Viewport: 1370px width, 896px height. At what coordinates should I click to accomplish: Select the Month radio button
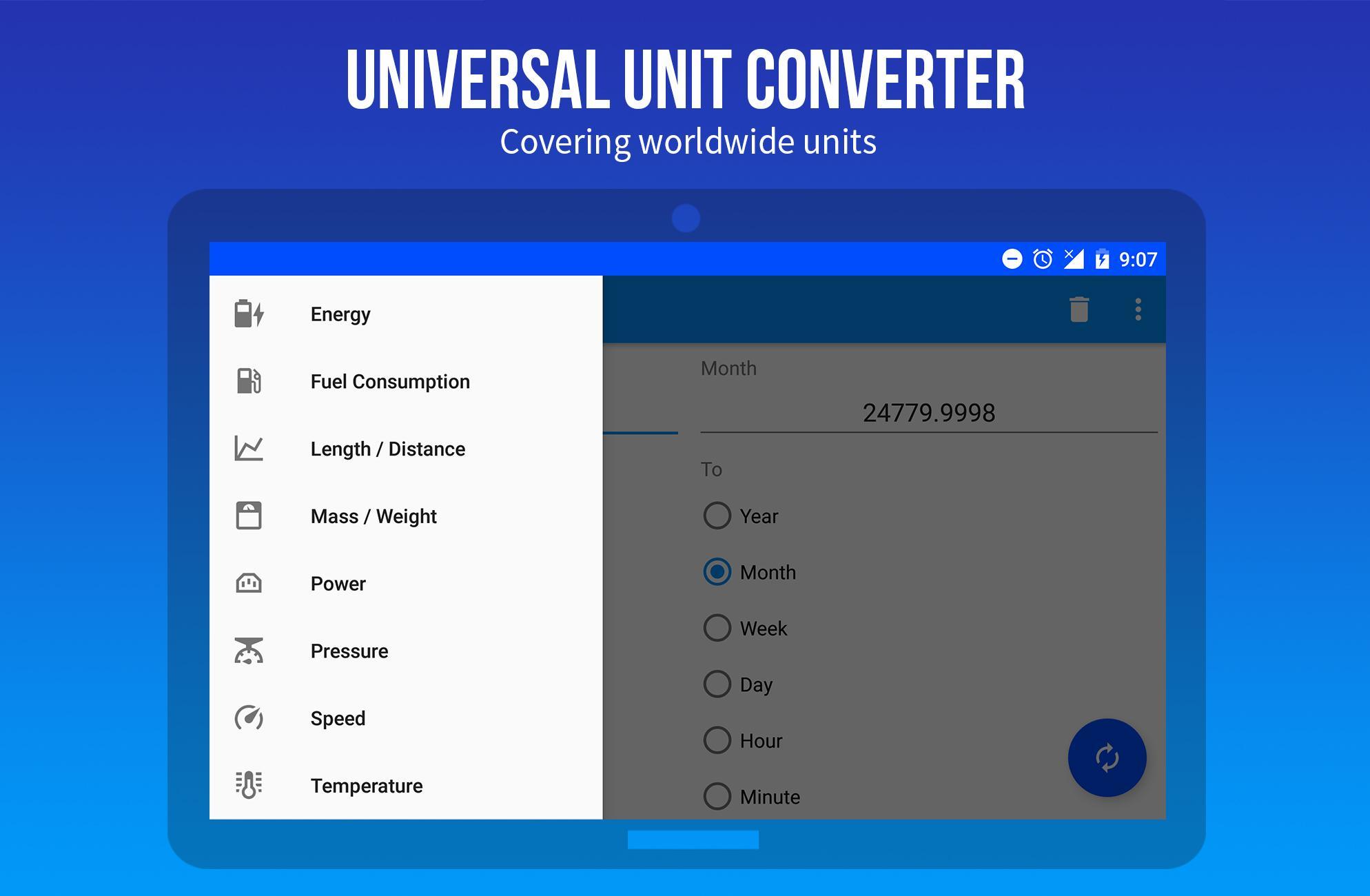[x=717, y=572]
